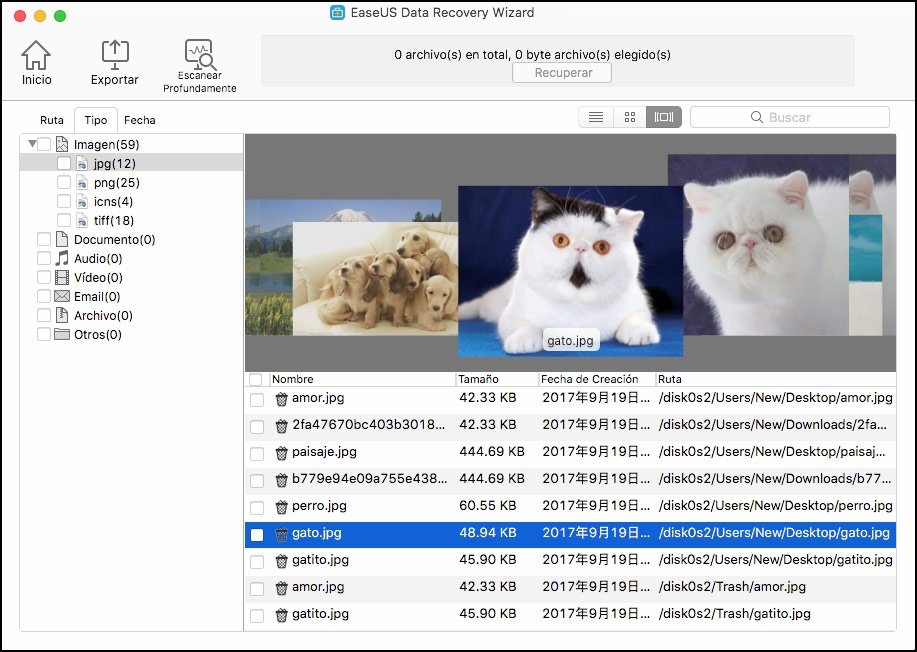
Task: Open the Tipo tab
Action: pyautogui.click(x=95, y=120)
